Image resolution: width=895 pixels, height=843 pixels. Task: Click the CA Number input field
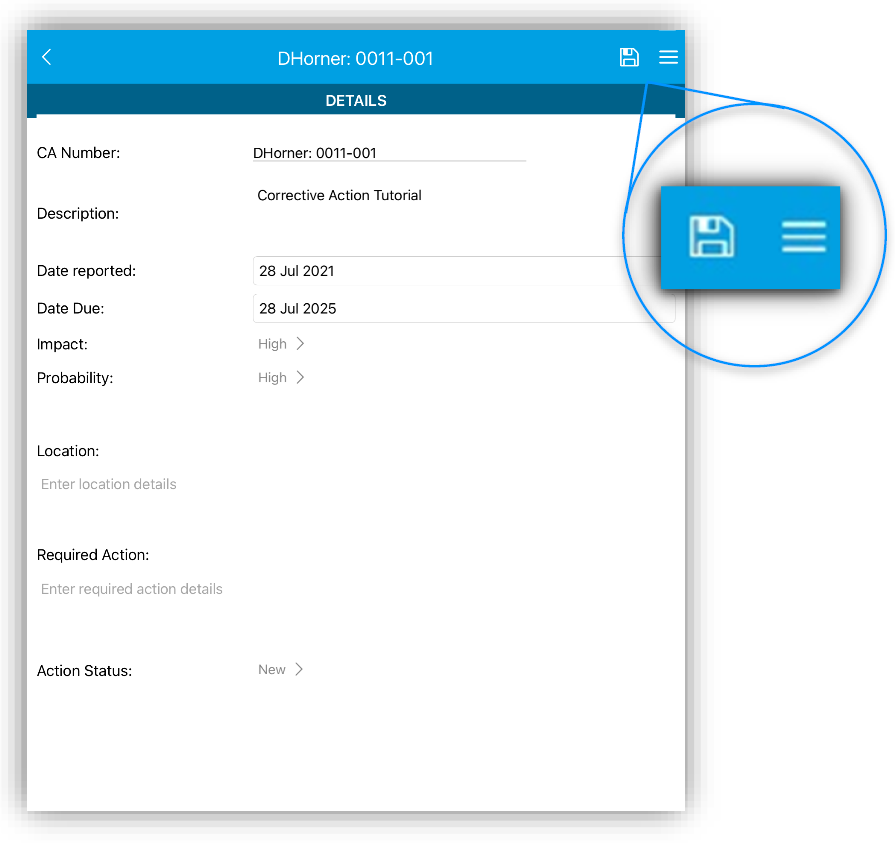(x=389, y=153)
